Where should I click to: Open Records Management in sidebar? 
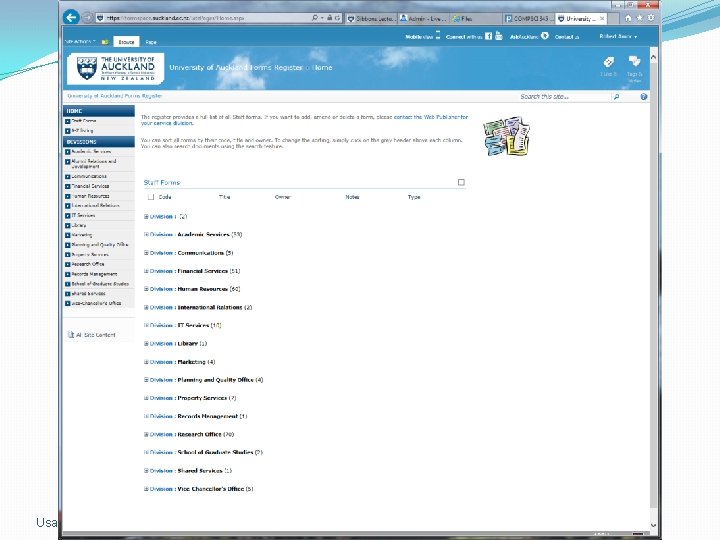click(x=94, y=274)
